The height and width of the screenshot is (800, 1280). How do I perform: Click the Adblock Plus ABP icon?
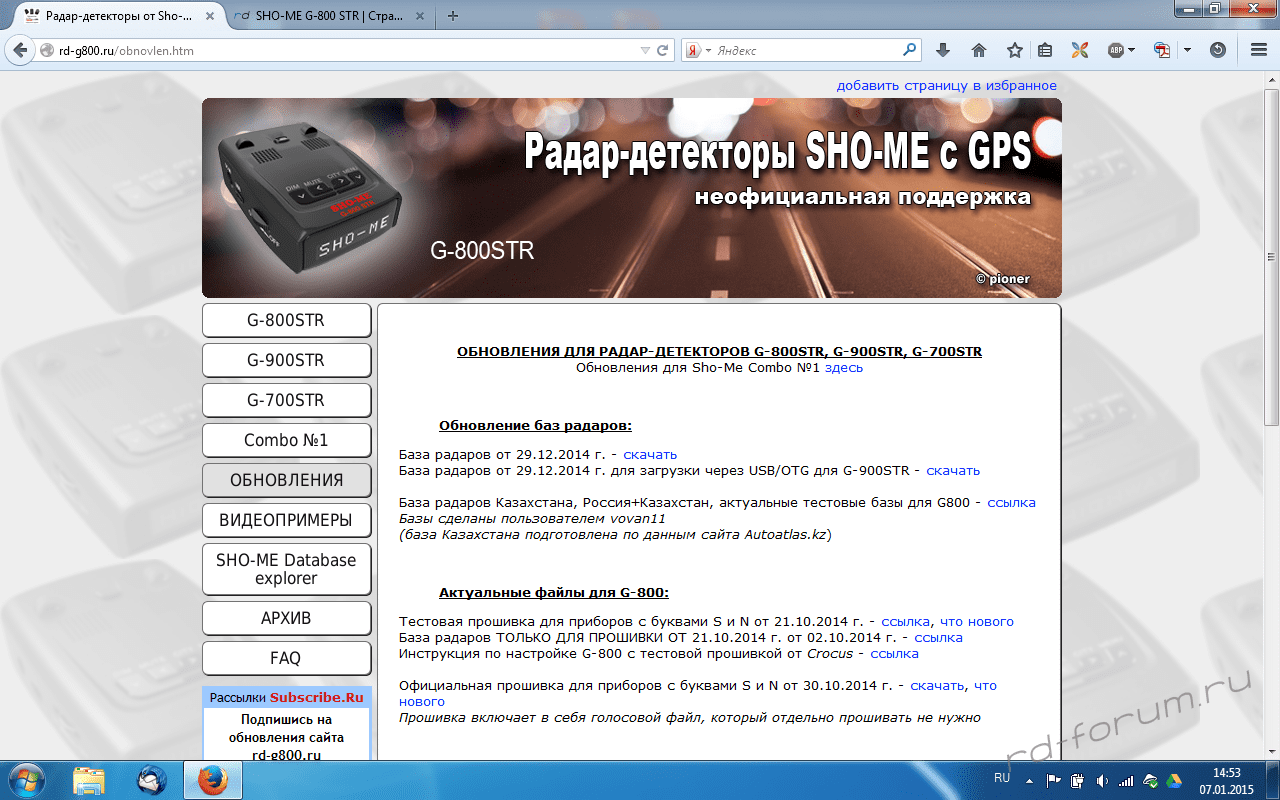[1115, 50]
